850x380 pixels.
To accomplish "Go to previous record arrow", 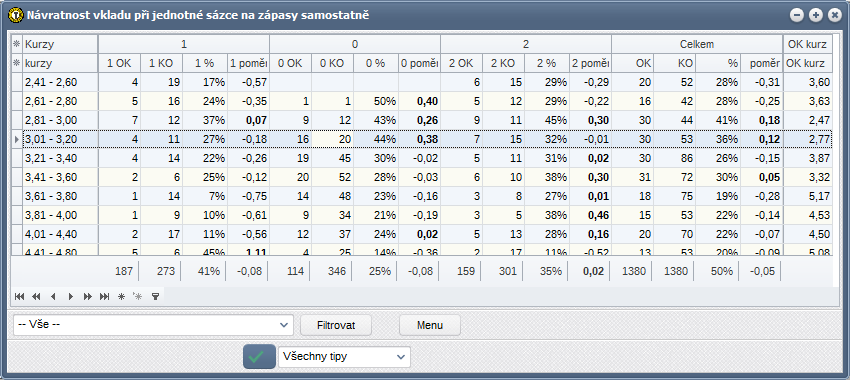I will click(53, 297).
